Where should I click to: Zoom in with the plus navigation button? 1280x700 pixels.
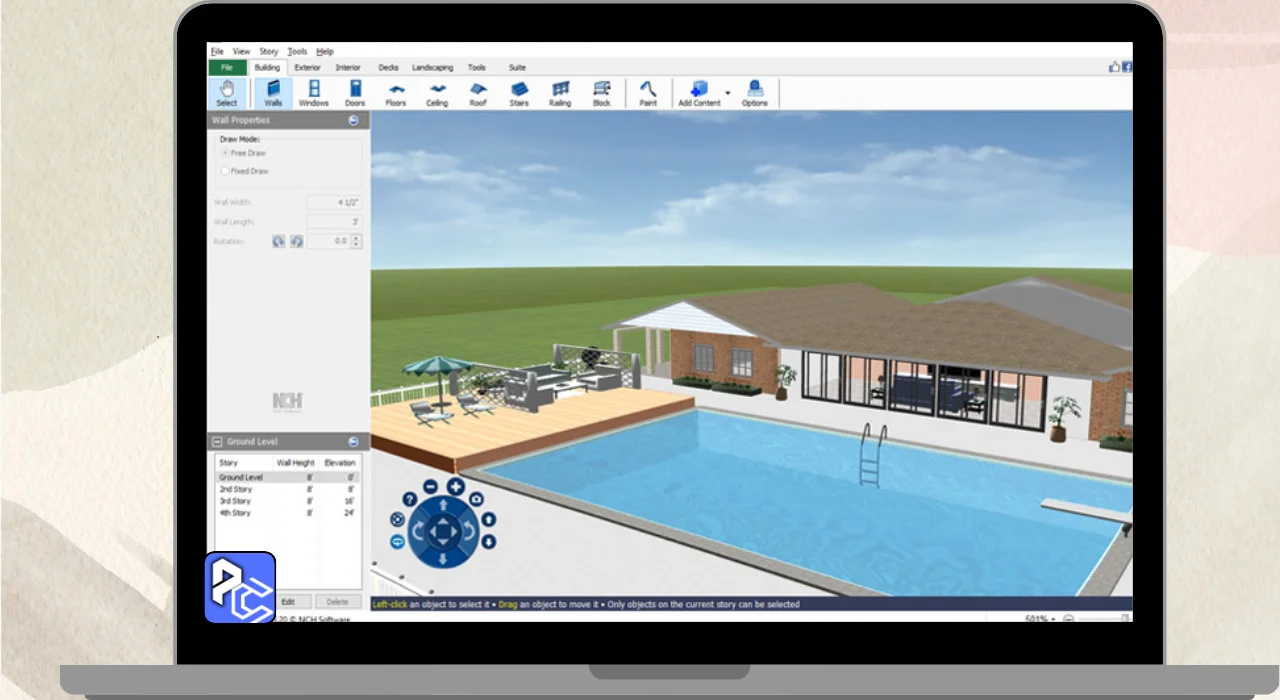455,487
